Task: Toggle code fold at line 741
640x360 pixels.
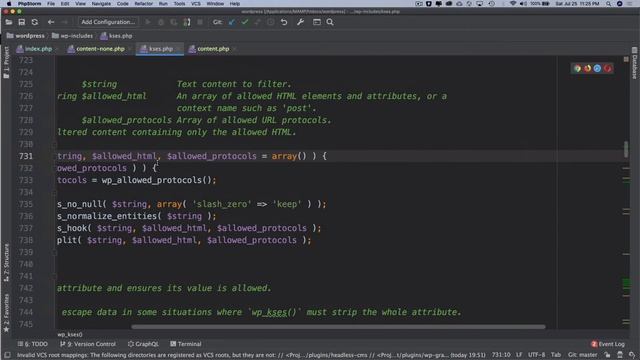Action: tap(54, 276)
